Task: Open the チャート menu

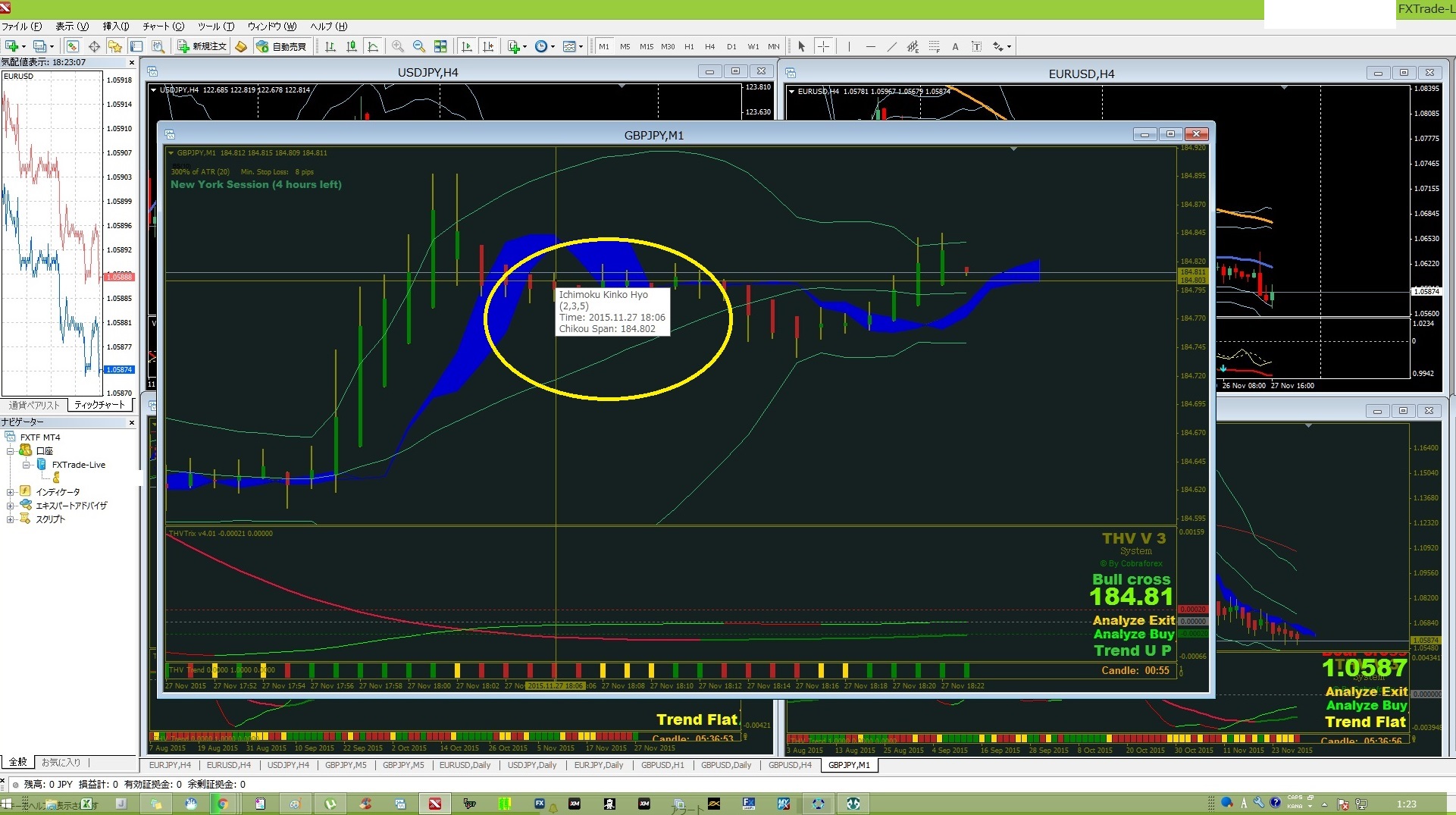Action: [163, 27]
